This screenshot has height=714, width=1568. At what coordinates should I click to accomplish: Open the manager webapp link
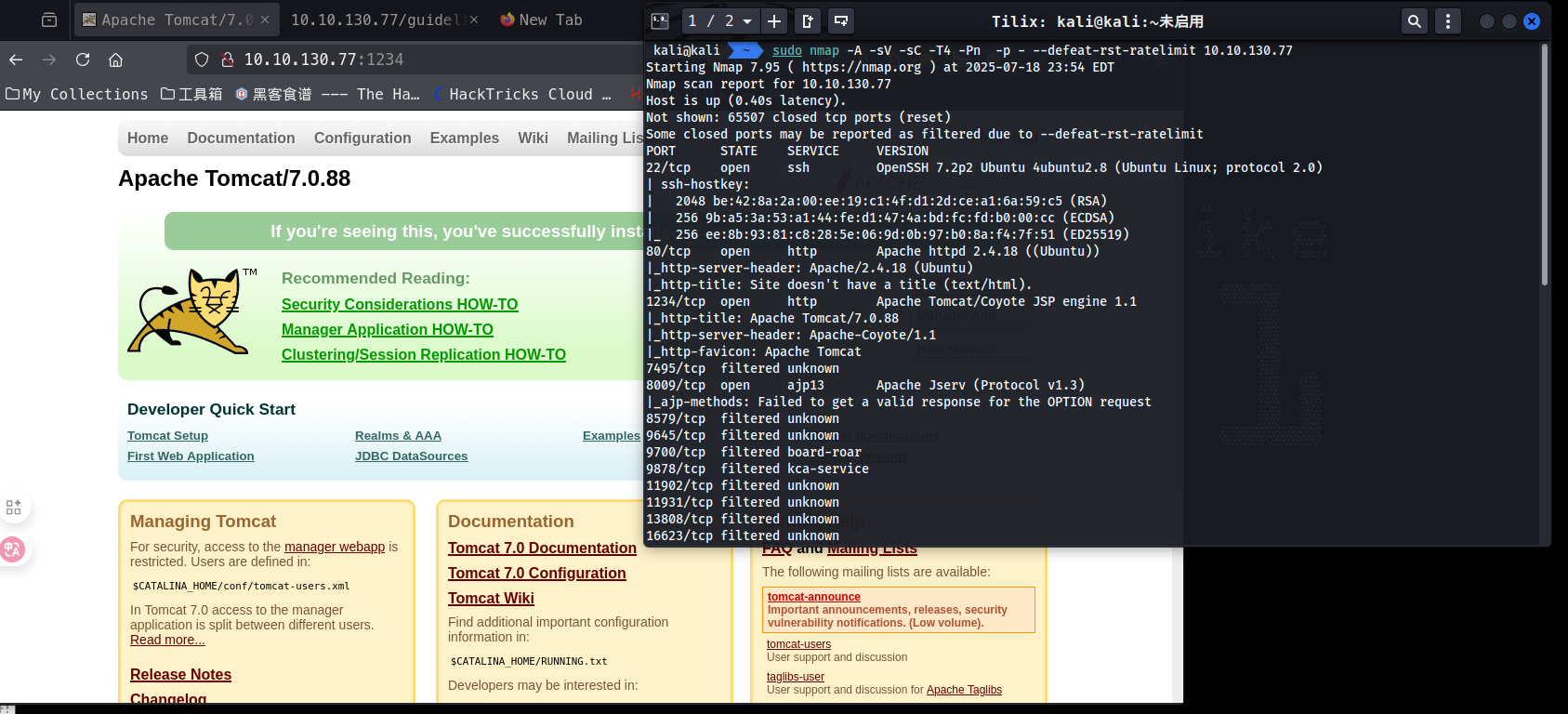335,547
